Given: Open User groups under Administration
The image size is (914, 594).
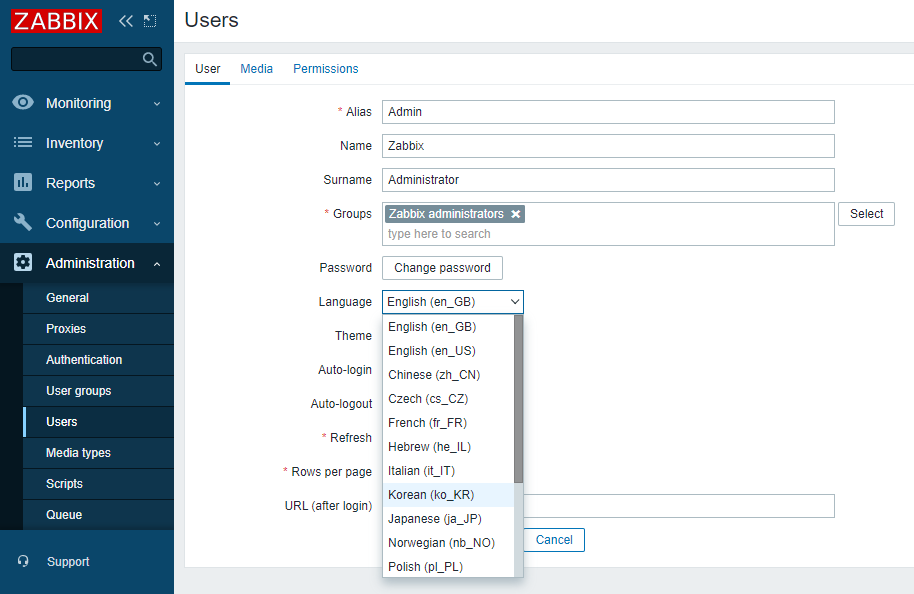Looking at the screenshot, I should [x=98, y=391].
